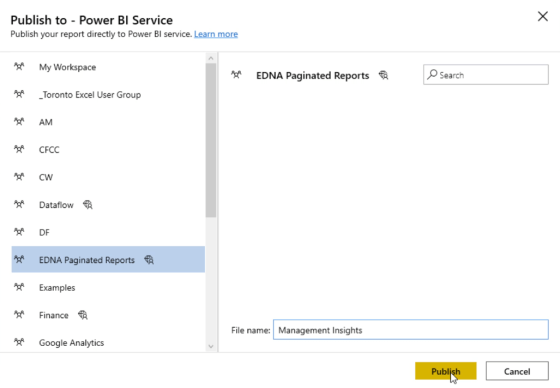Click the premium icon beside Finance
Image resolution: width=560 pixels, height=388 pixels.
click(x=82, y=315)
